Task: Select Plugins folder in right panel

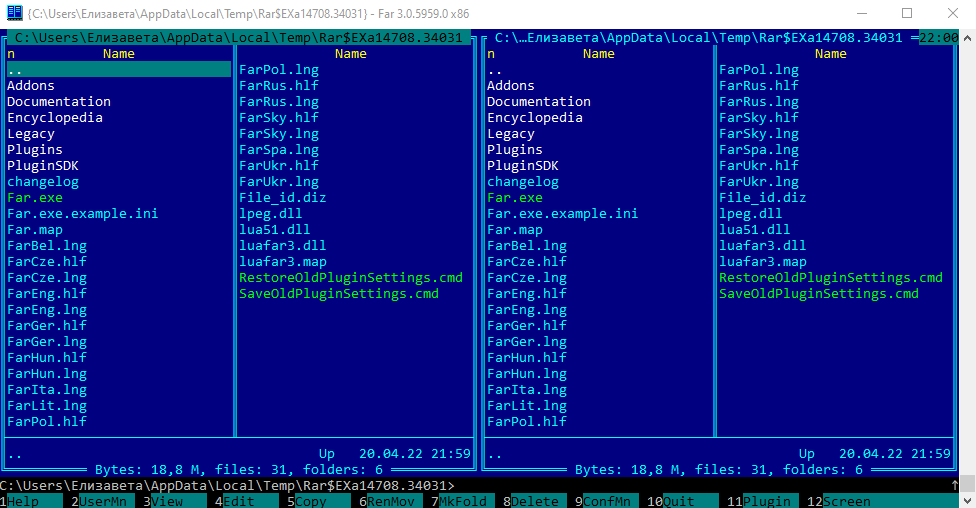Action: click(515, 150)
